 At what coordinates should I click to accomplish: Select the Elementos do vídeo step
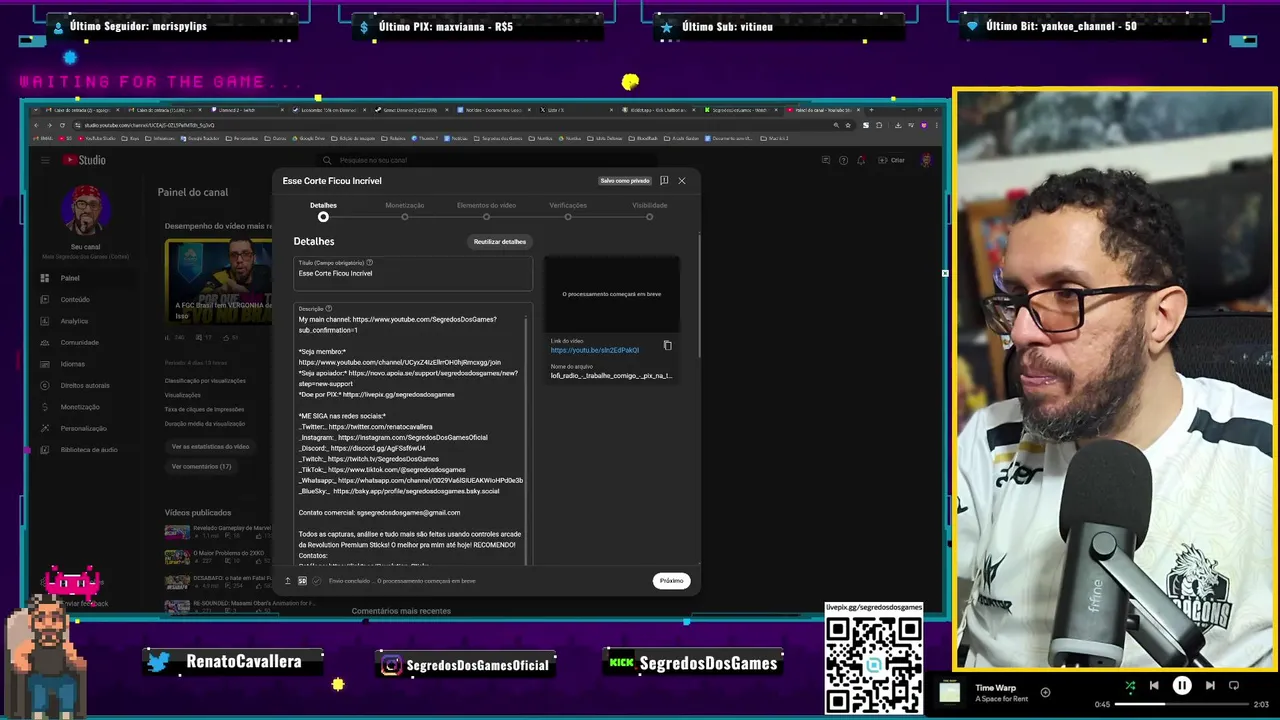486,210
